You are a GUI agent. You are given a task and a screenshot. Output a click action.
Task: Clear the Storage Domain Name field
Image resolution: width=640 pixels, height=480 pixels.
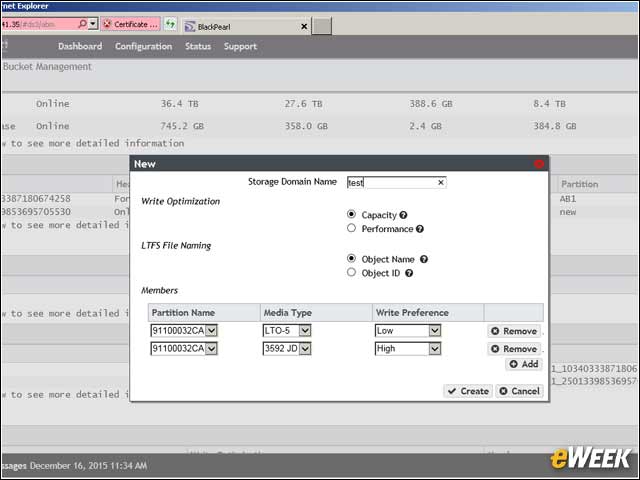click(441, 182)
